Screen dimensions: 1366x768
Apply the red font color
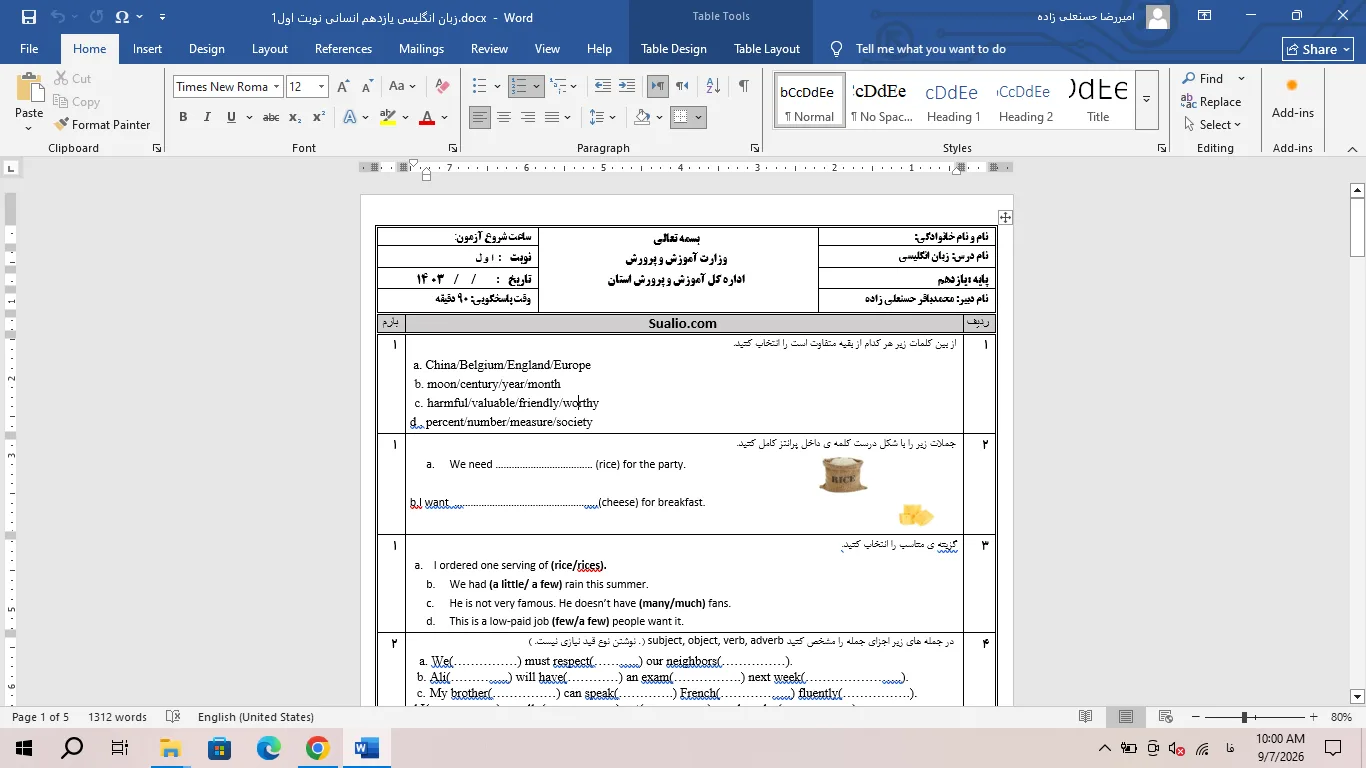coord(427,117)
